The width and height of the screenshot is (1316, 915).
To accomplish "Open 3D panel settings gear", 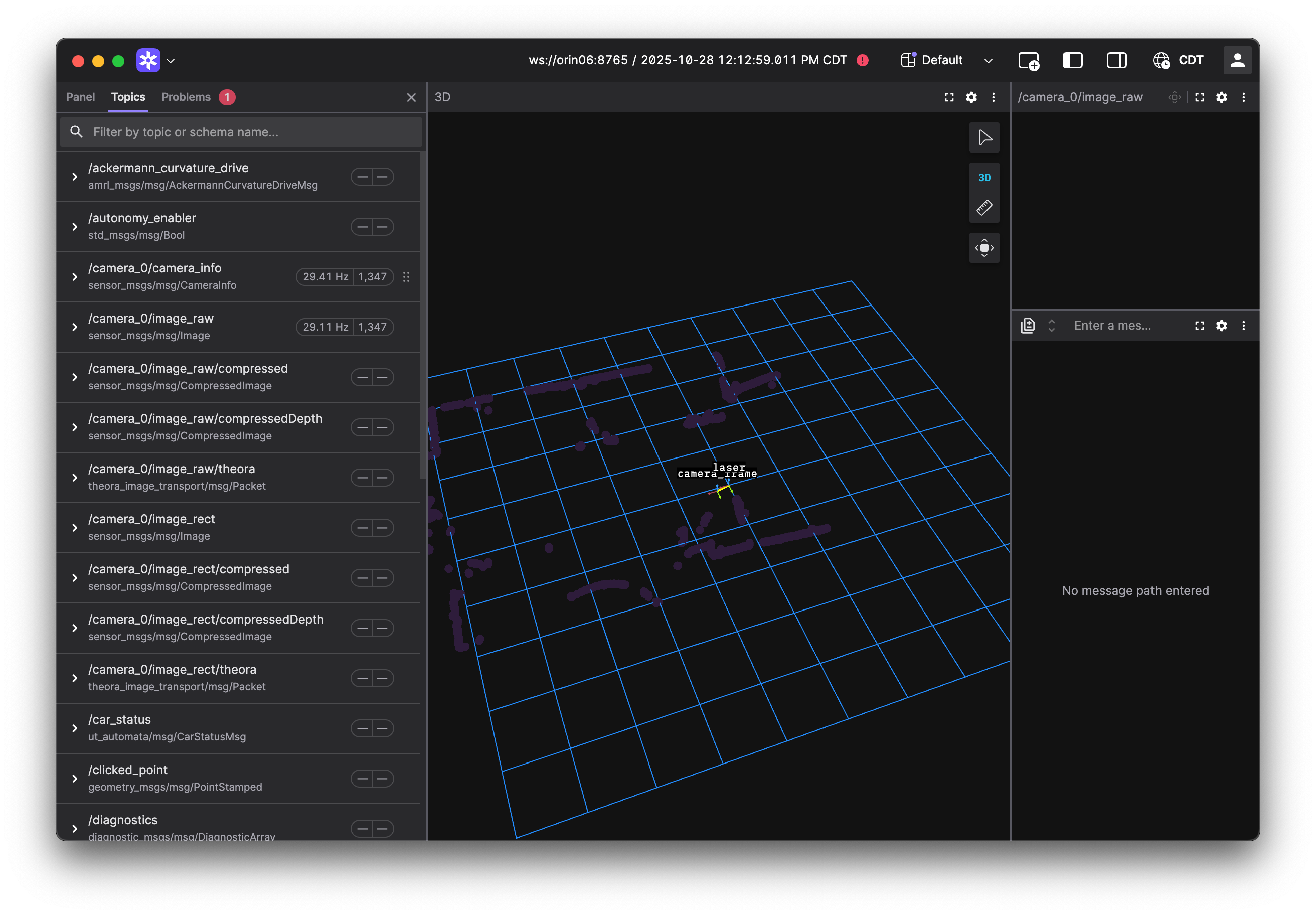I will point(971,97).
